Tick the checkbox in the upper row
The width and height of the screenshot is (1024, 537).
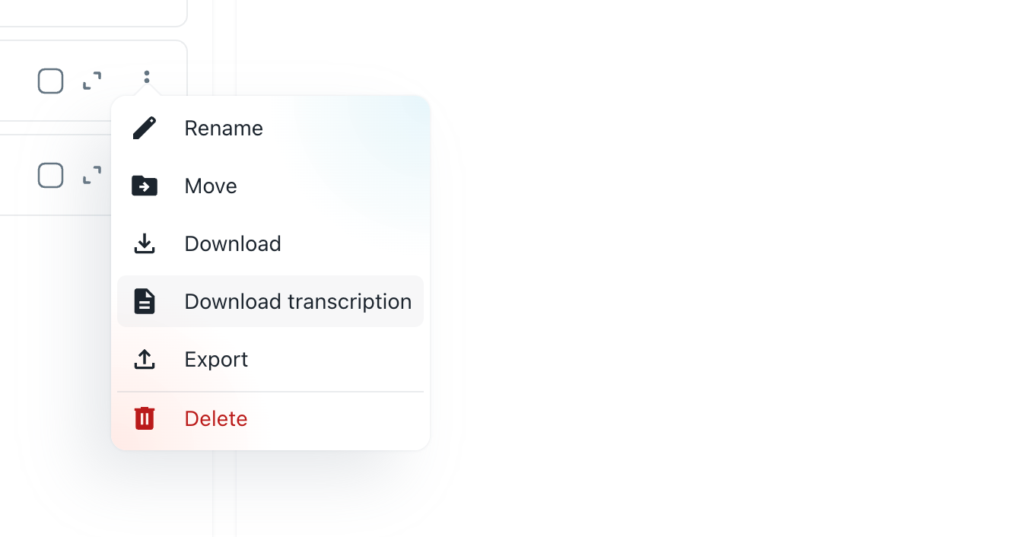[x=51, y=81]
